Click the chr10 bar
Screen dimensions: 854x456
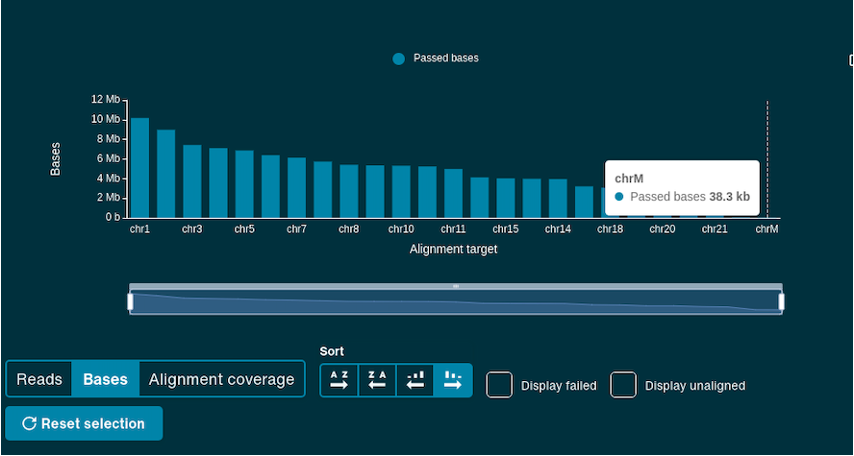click(401, 191)
